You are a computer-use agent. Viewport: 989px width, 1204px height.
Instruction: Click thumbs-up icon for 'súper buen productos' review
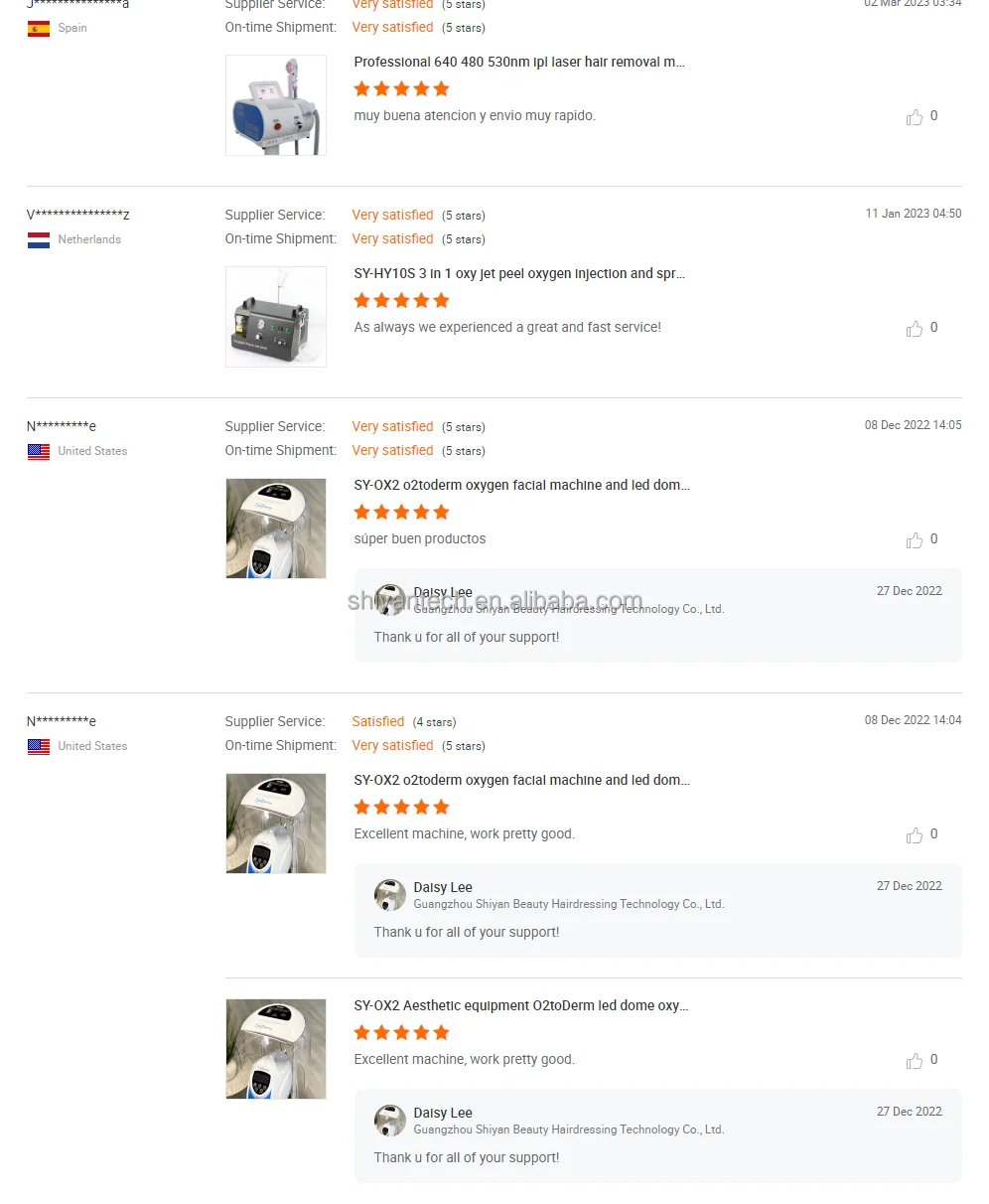(x=915, y=540)
